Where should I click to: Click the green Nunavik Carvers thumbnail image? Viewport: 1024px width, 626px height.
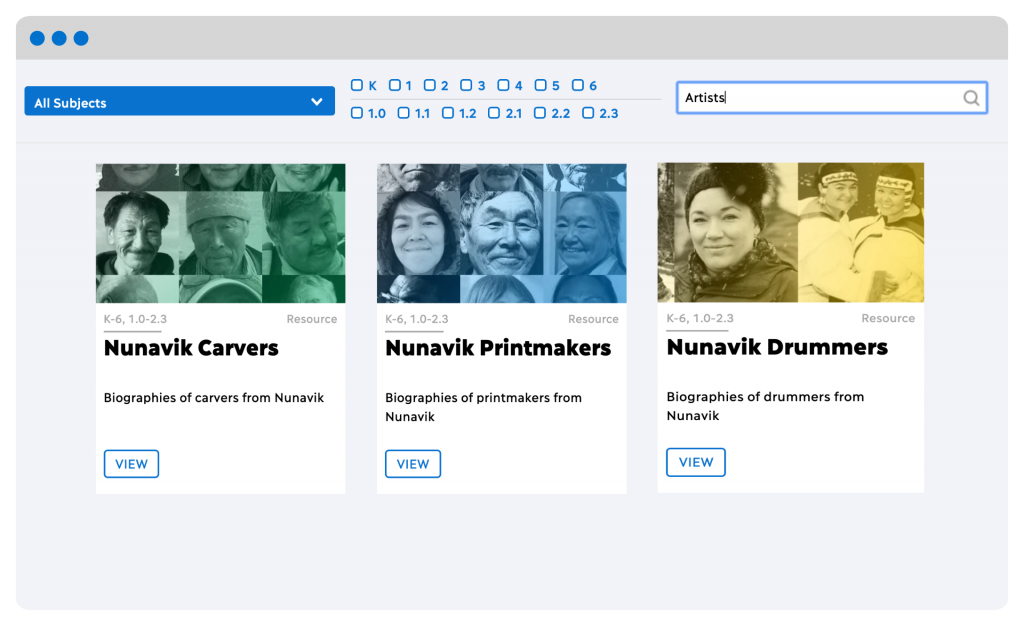(220, 233)
